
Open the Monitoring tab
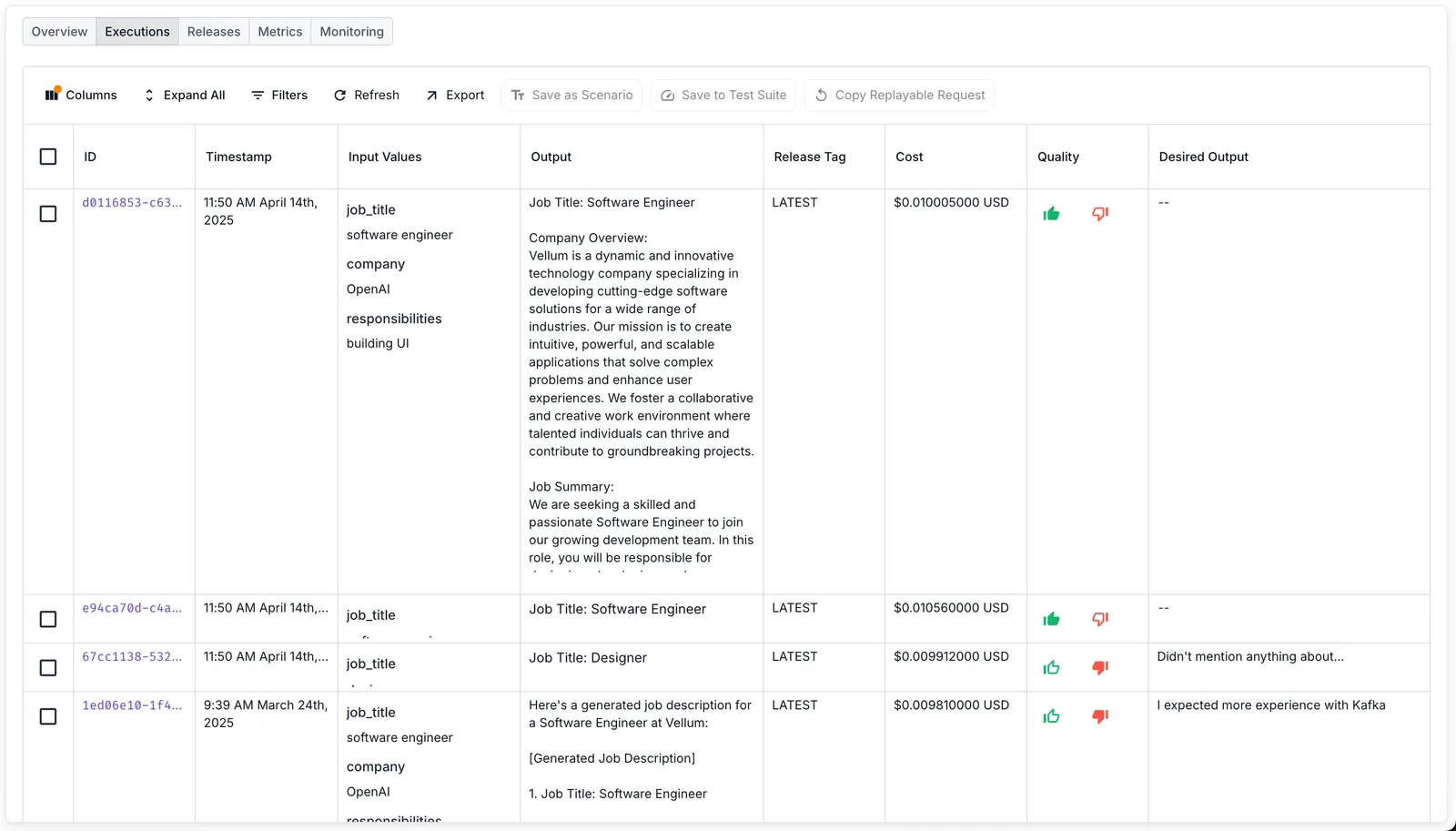click(x=351, y=32)
